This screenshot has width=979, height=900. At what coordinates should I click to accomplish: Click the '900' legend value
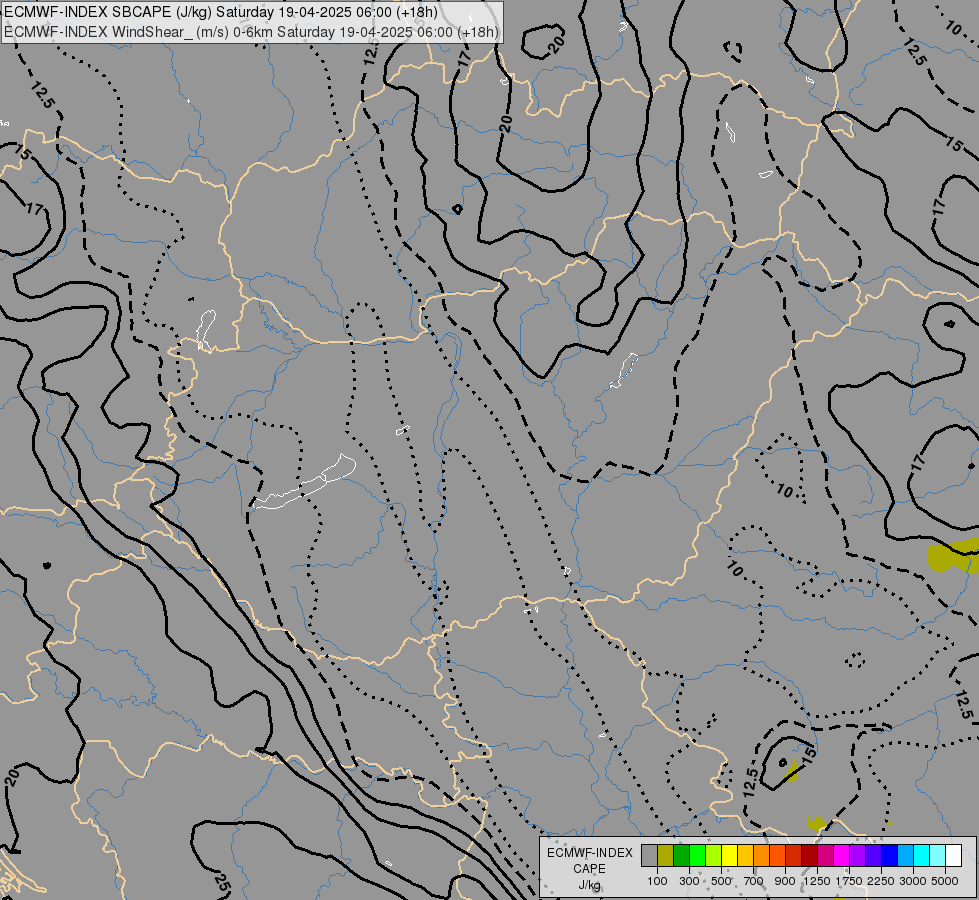click(785, 881)
